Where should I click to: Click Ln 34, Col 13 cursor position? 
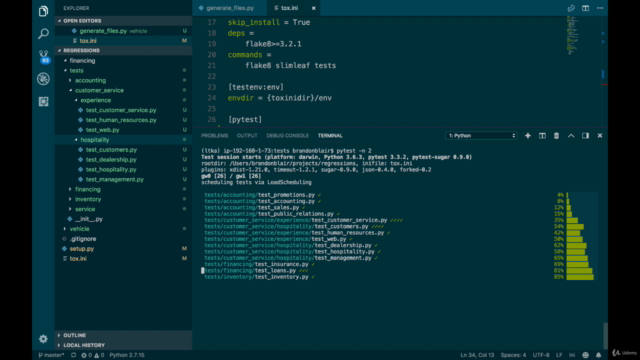coord(477,355)
